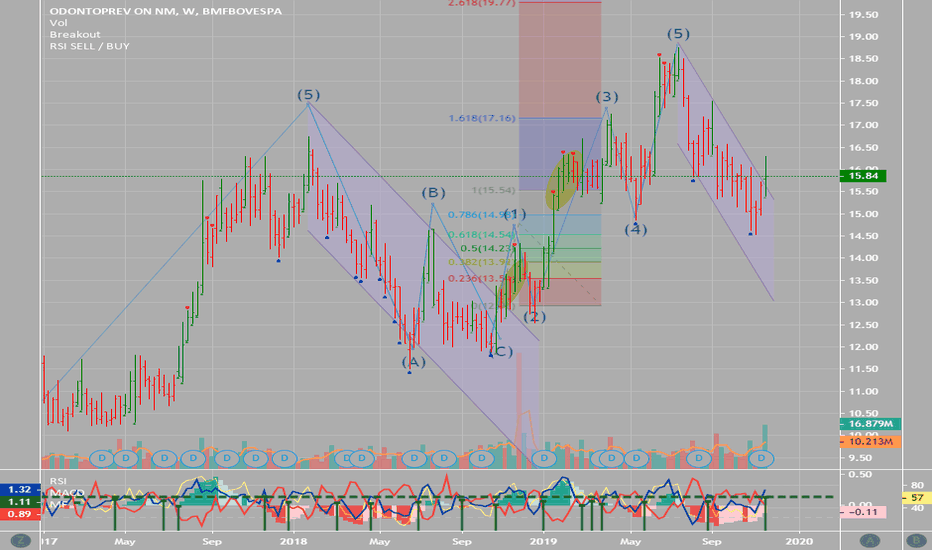Image resolution: width=932 pixels, height=550 pixels.
Task: Select the wave (5) label at the 2018 peak
Action: tap(308, 95)
